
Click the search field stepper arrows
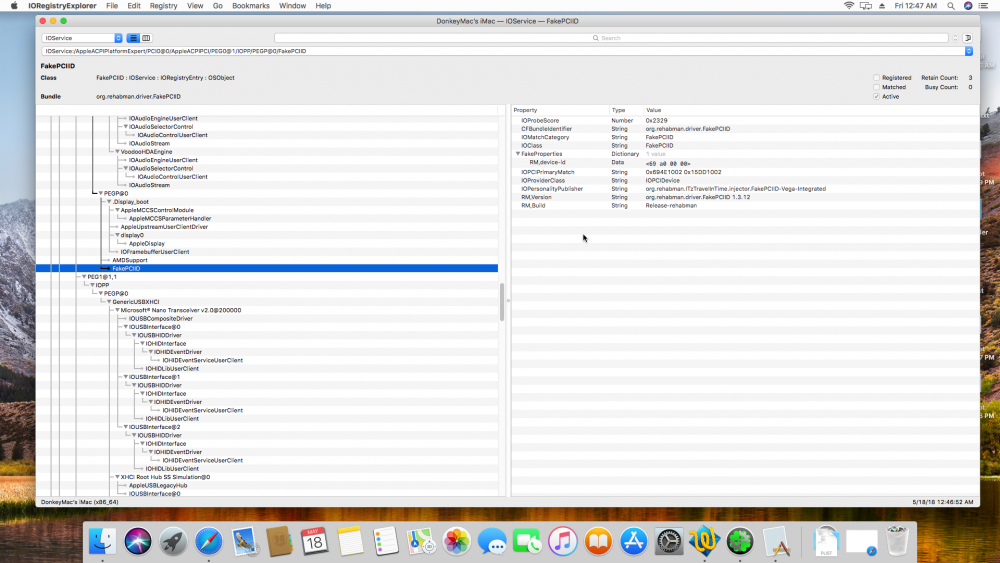point(955,38)
